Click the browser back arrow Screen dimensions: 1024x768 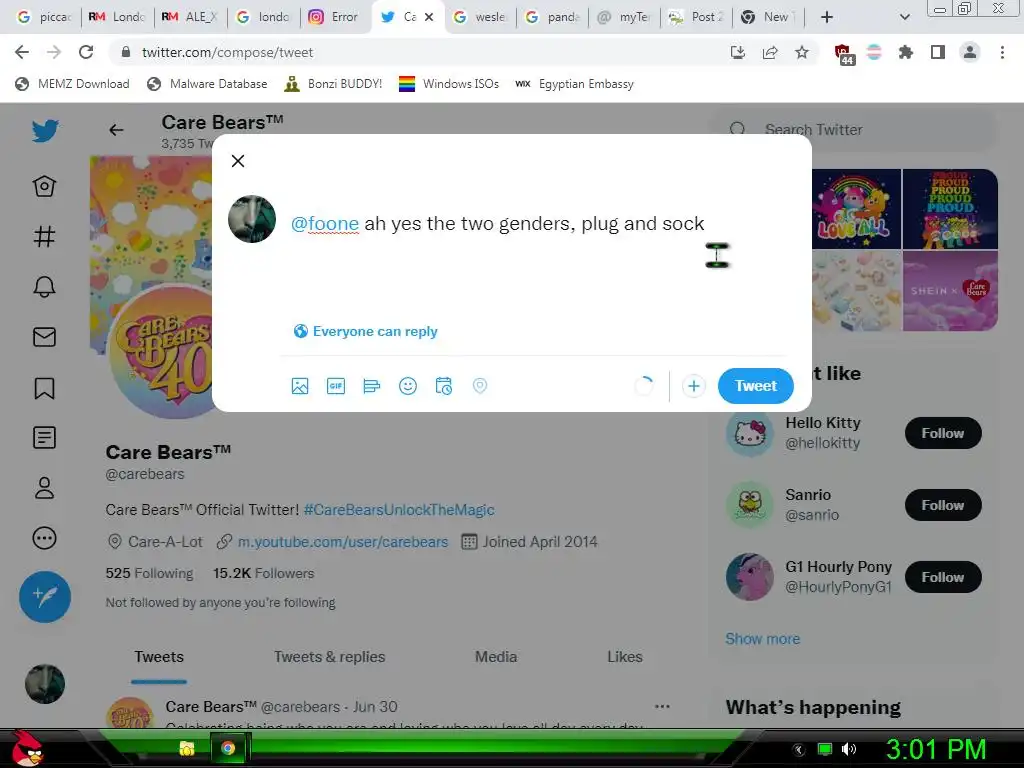22,52
